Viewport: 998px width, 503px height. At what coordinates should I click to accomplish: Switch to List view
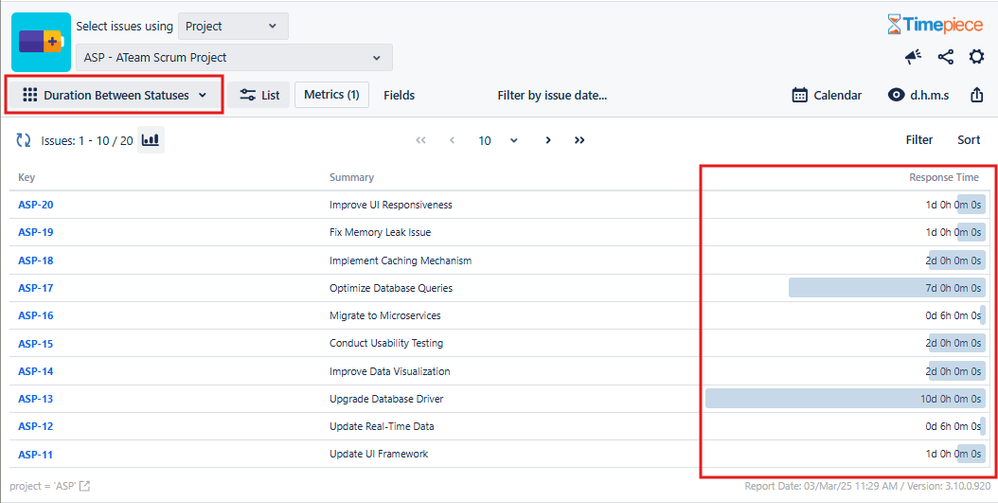point(258,95)
